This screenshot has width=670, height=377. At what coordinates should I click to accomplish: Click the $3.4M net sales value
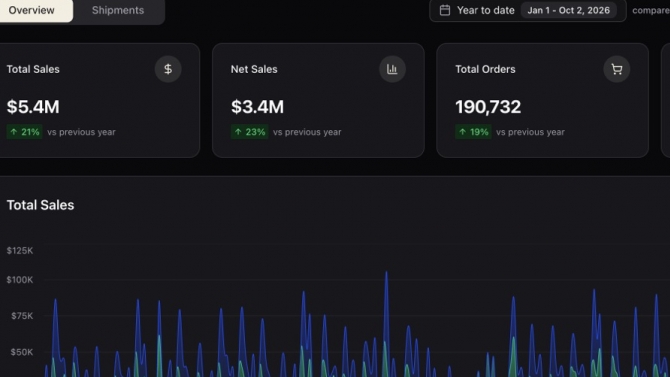[x=257, y=107]
